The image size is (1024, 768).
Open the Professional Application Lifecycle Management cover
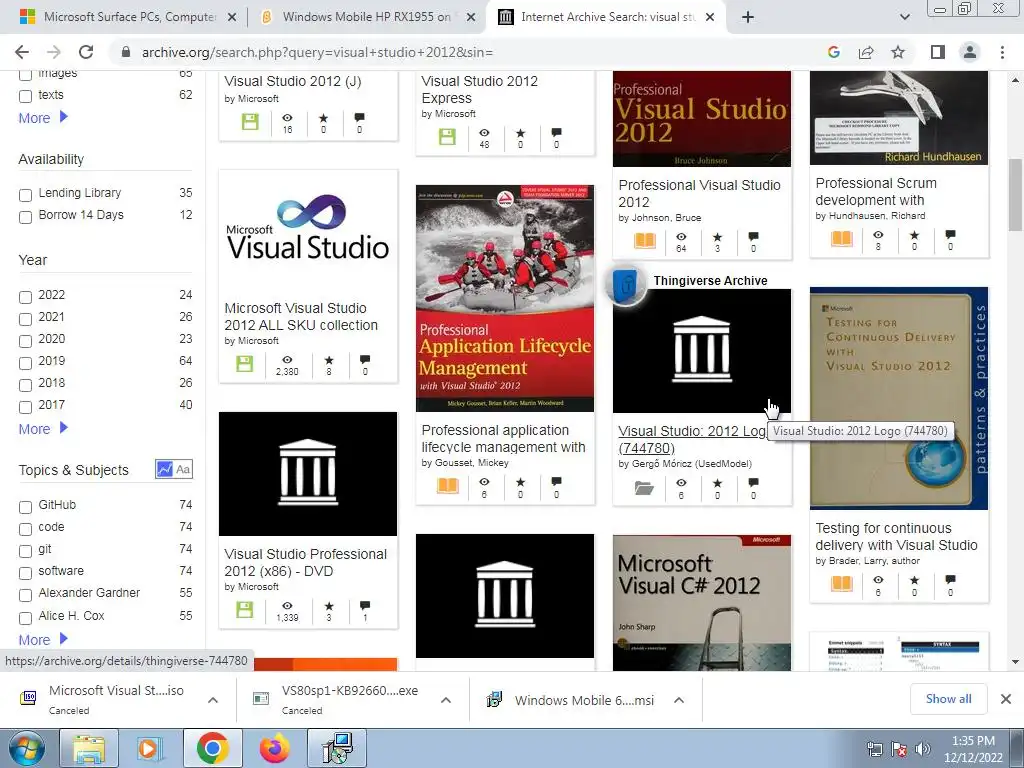pos(505,298)
